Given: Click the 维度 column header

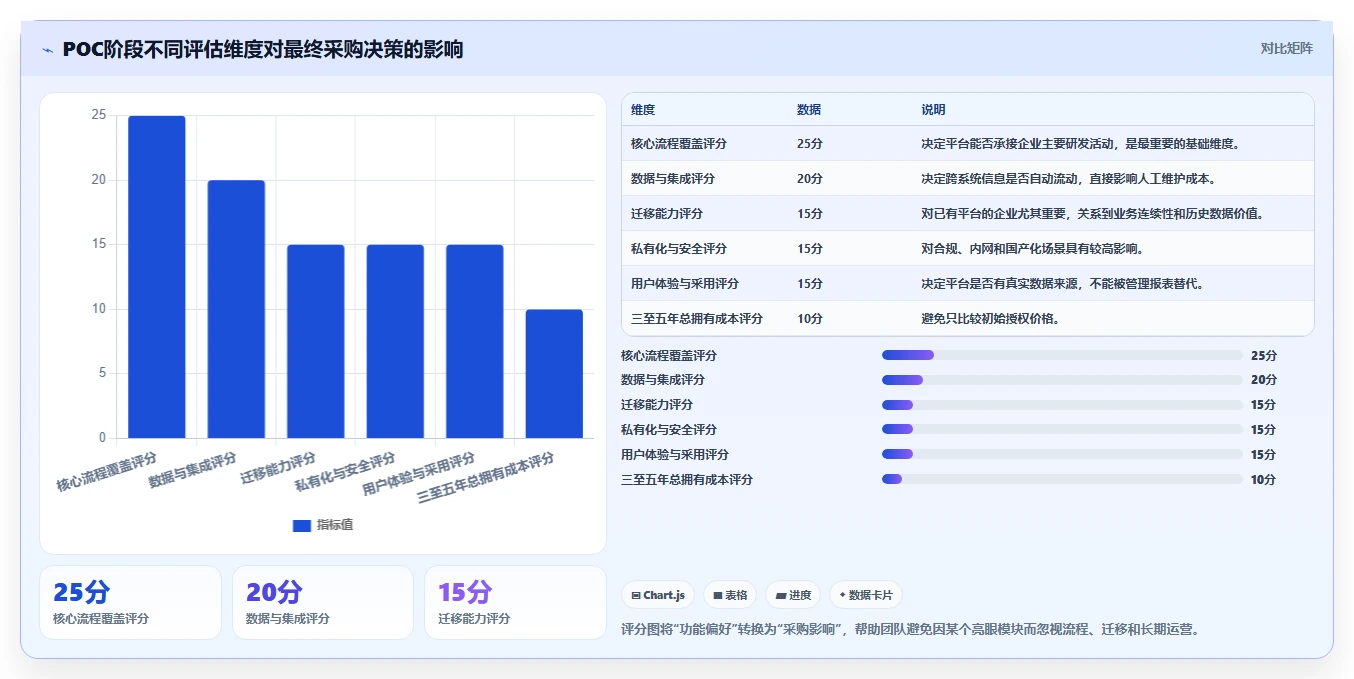Looking at the screenshot, I should tap(643, 110).
